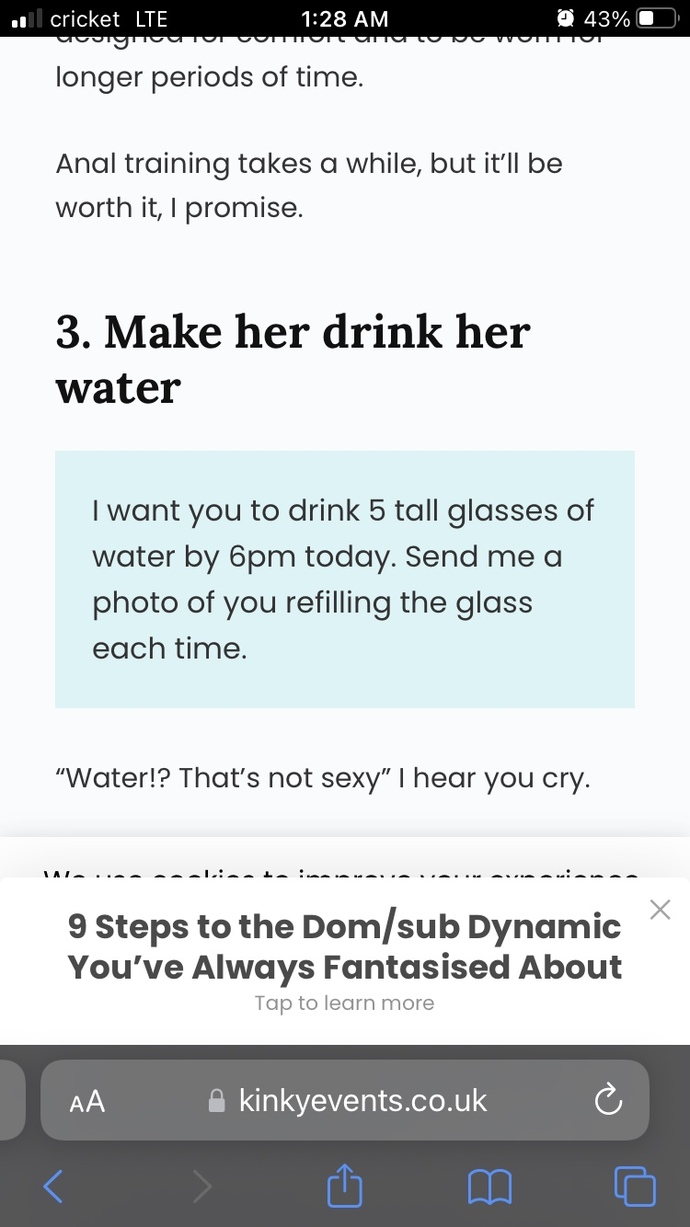Tap the 'Tap to learn more' text
The image size is (690, 1227).
(344, 1003)
